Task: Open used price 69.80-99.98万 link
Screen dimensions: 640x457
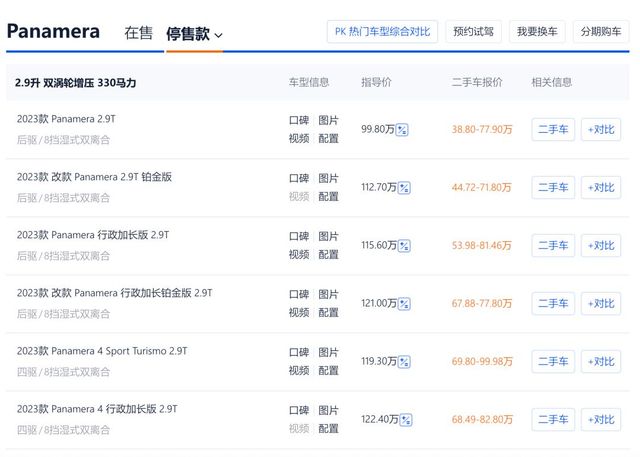Action: click(482, 362)
